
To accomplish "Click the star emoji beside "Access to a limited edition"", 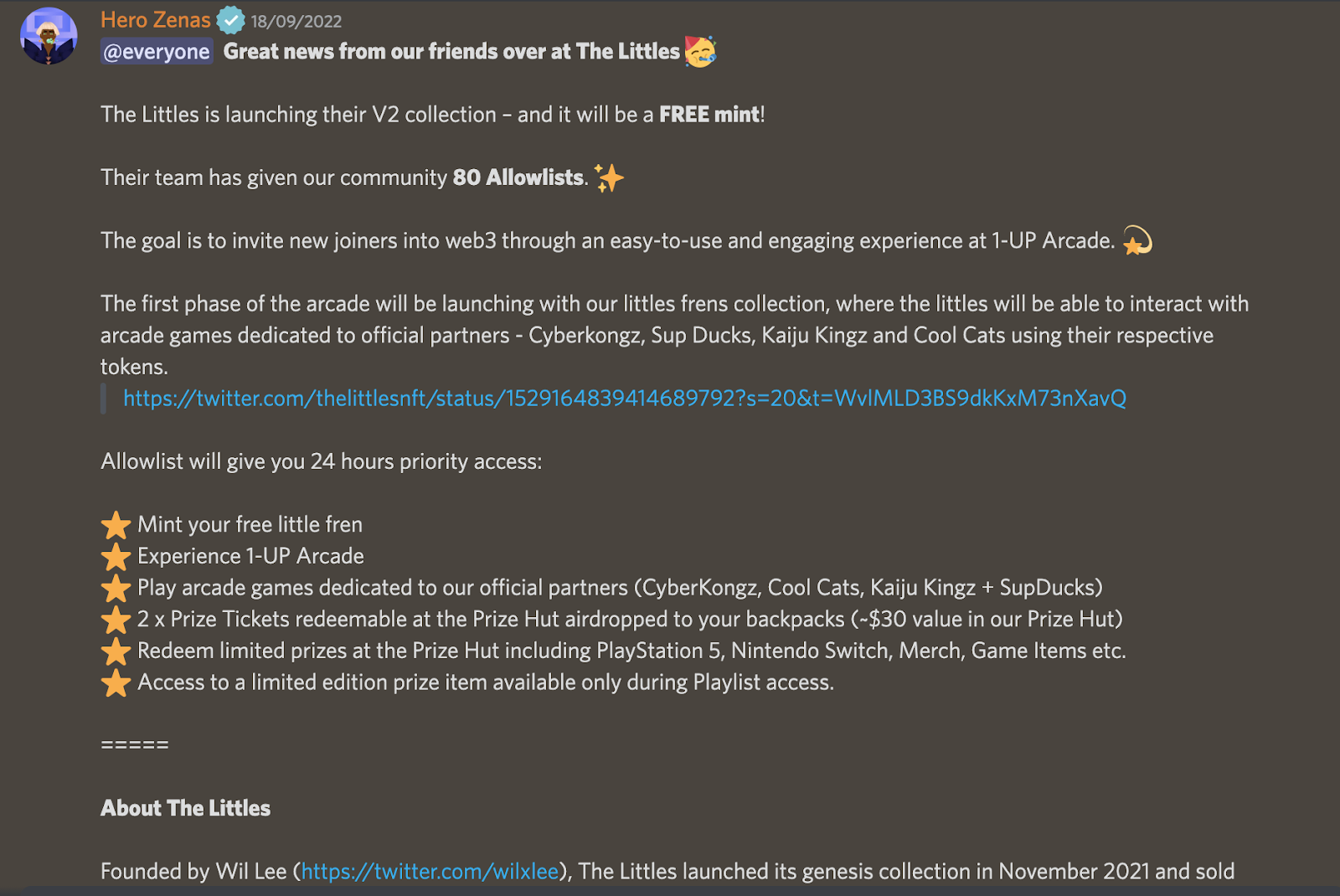I will tap(116, 683).
